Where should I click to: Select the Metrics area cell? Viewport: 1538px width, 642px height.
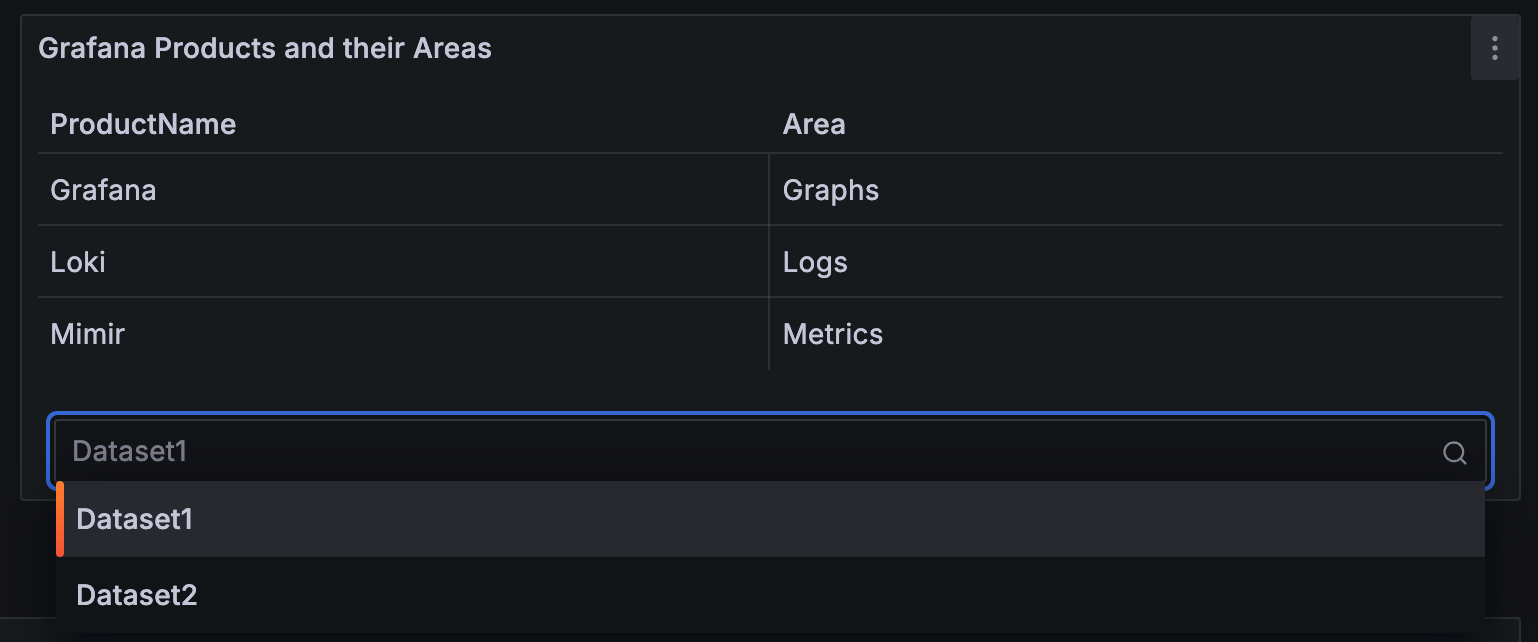click(833, 334)
